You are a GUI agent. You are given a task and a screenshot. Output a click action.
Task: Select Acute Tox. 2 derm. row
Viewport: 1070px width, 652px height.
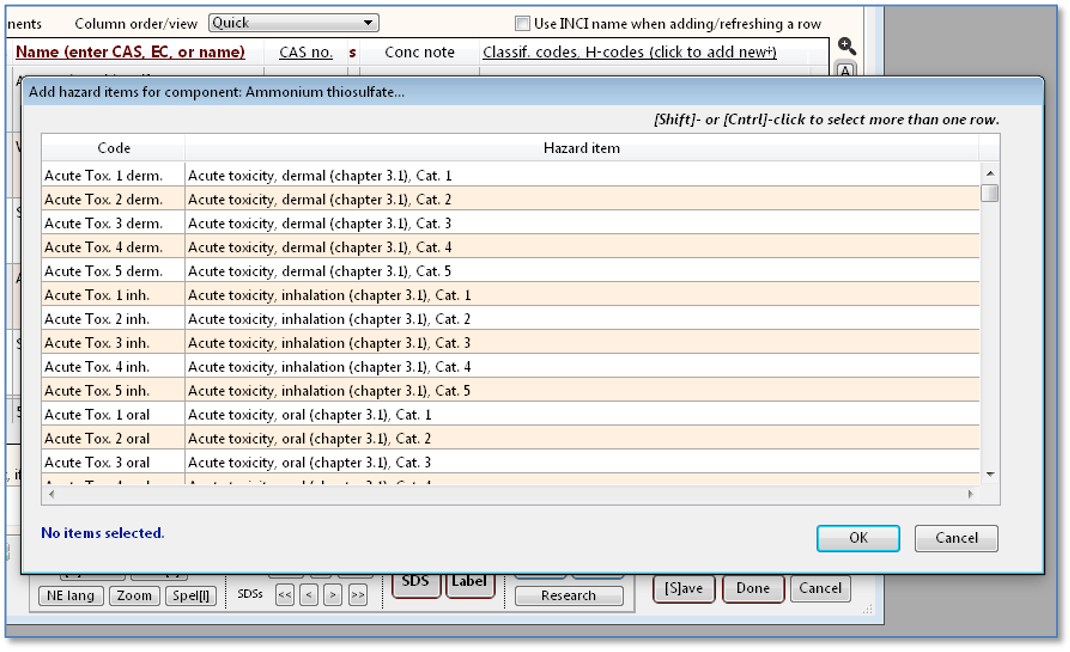pos(510,199)
